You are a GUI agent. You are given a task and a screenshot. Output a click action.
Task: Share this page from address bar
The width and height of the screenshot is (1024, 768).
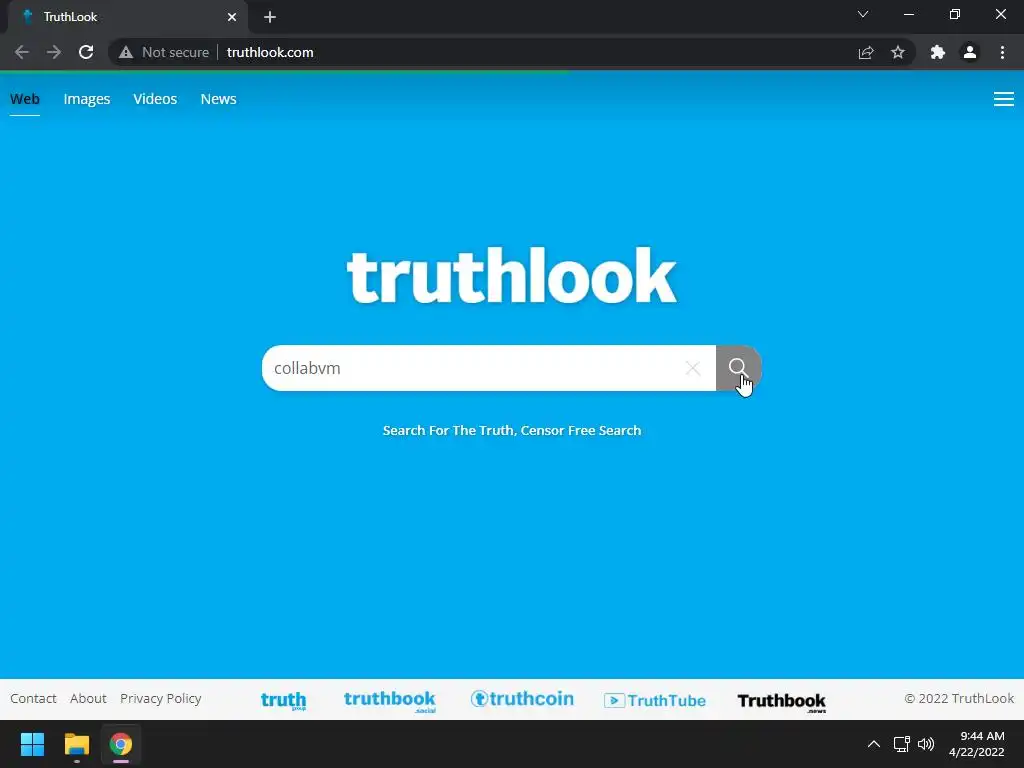tap(866, 52)
